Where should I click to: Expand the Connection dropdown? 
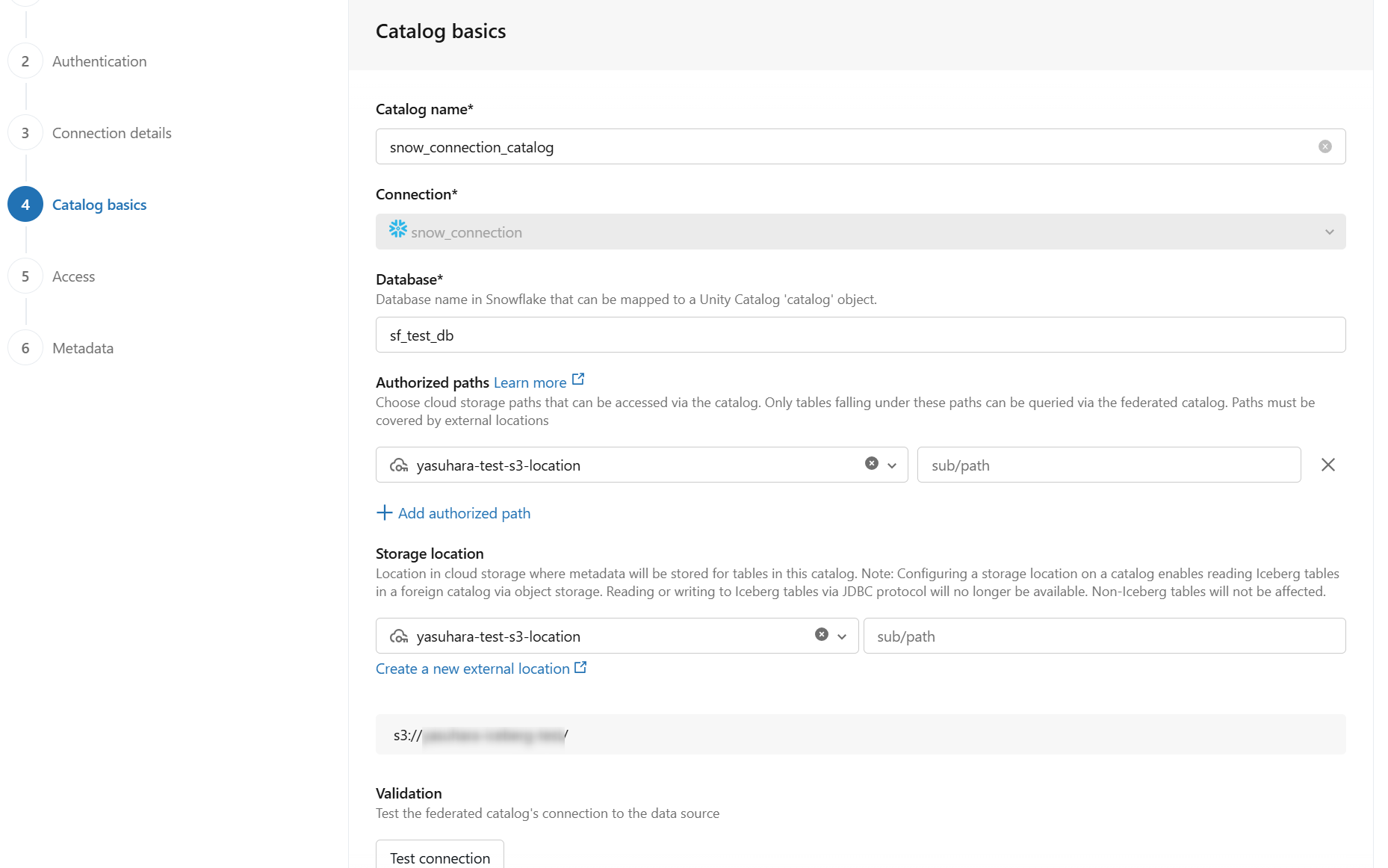point(1329,232)
